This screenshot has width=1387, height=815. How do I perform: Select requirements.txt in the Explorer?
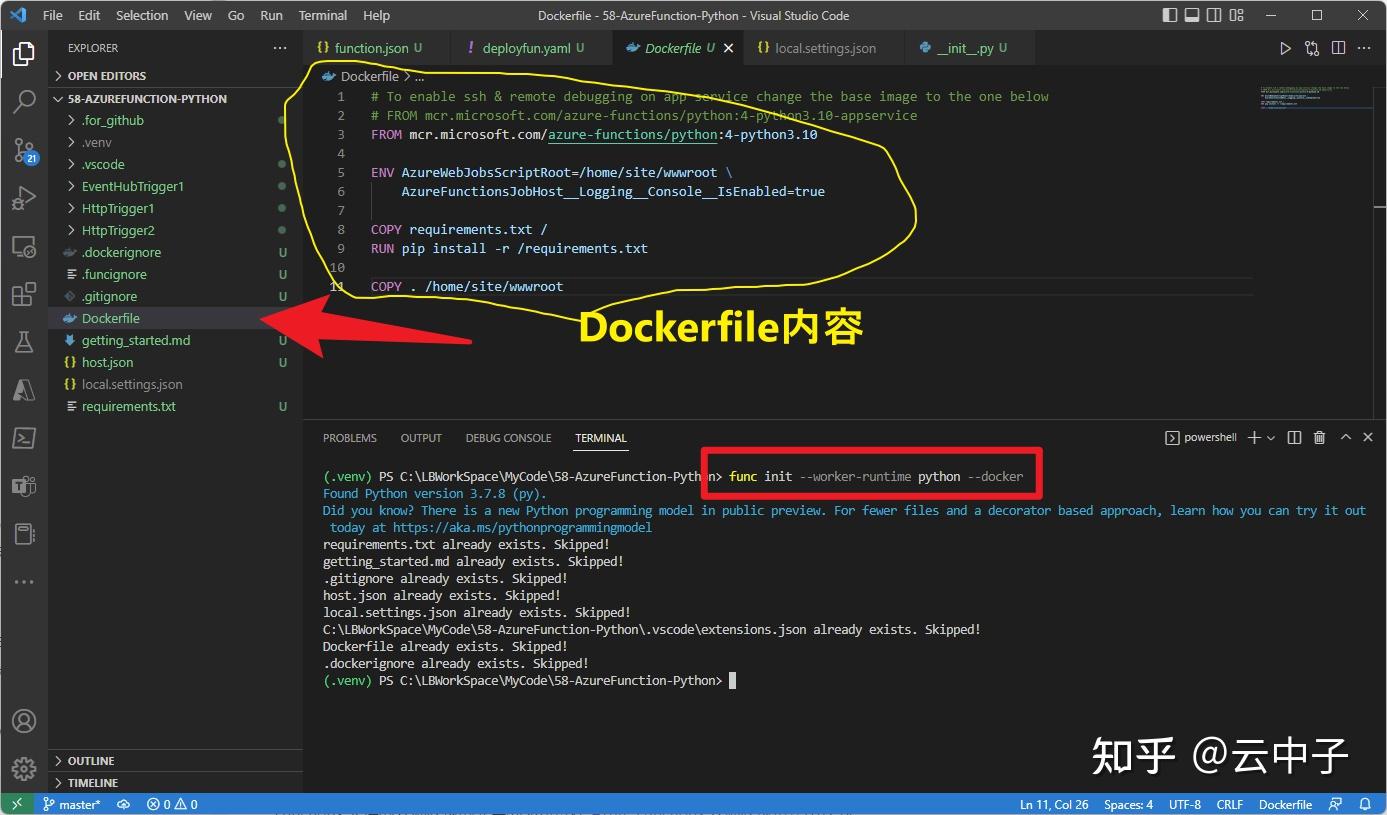(x=130, y=406)
